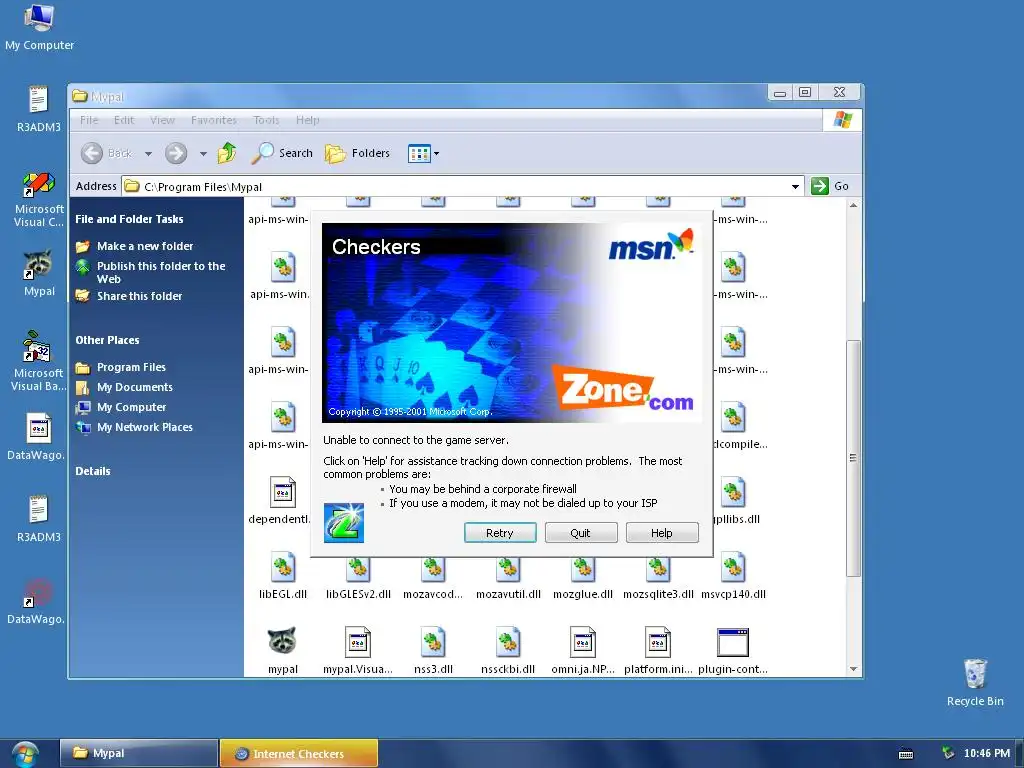
Task: Open the File menu
Action: [89, 120]
